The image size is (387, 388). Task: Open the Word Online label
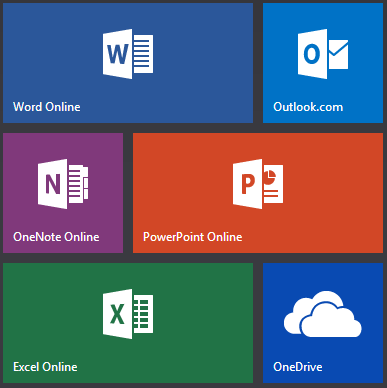point(47,107)
